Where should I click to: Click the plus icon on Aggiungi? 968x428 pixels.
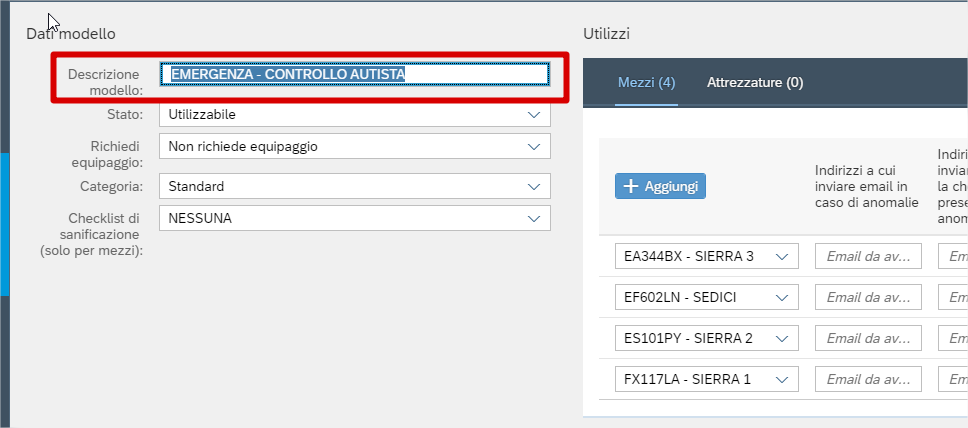631,186
